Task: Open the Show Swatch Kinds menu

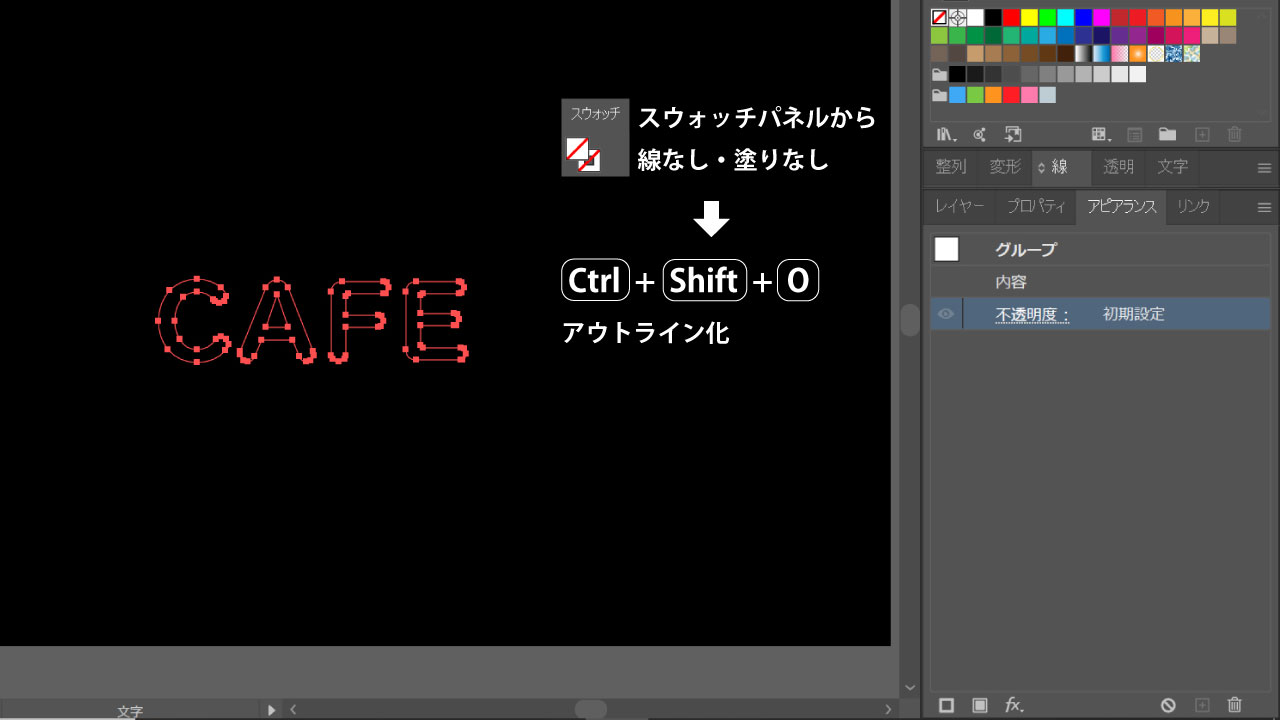Action: pos(1101,134)
